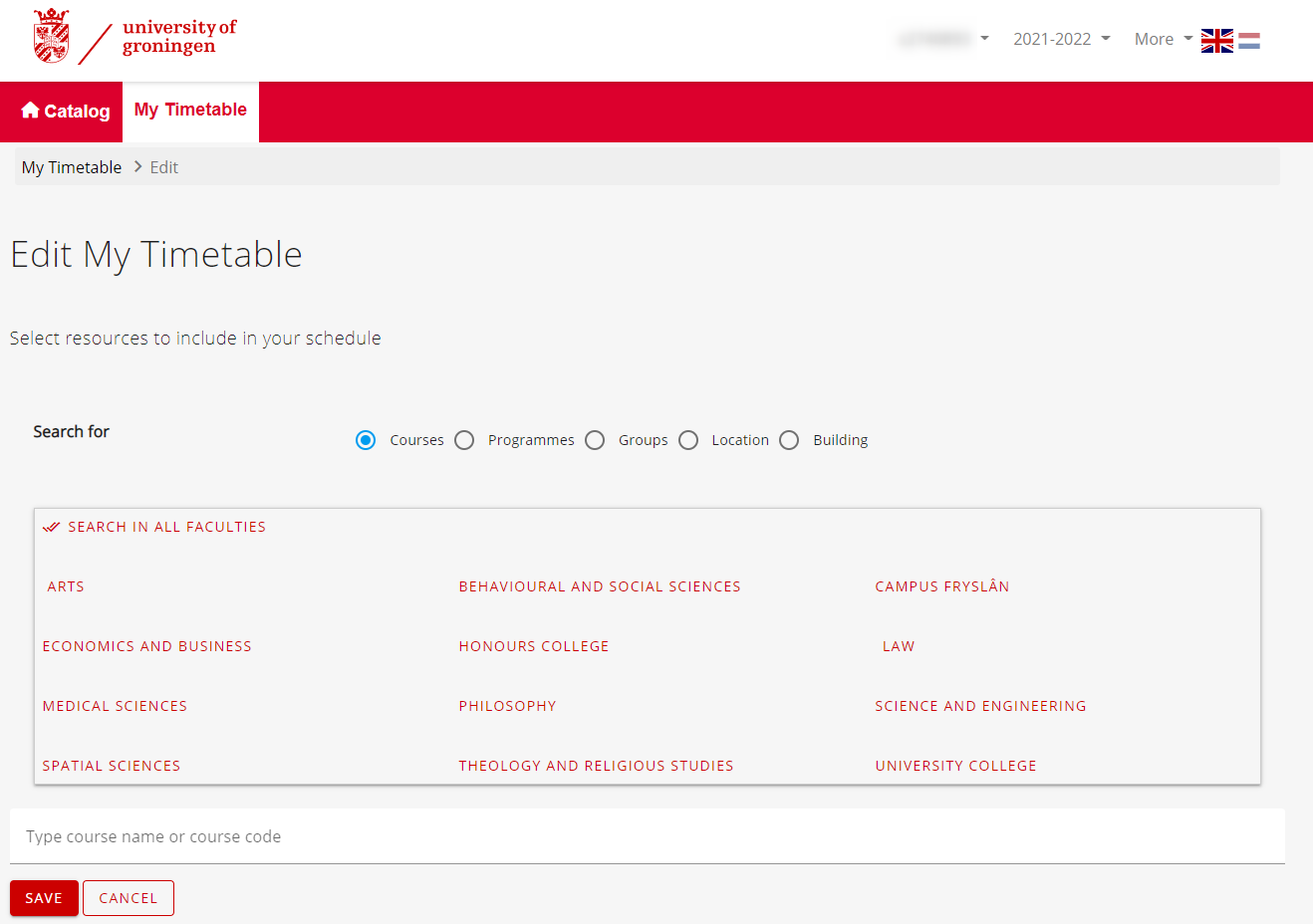Select the MEDICAL SCIENCES faculty
Screen dimensions: 1313x924
coord(115,706)
